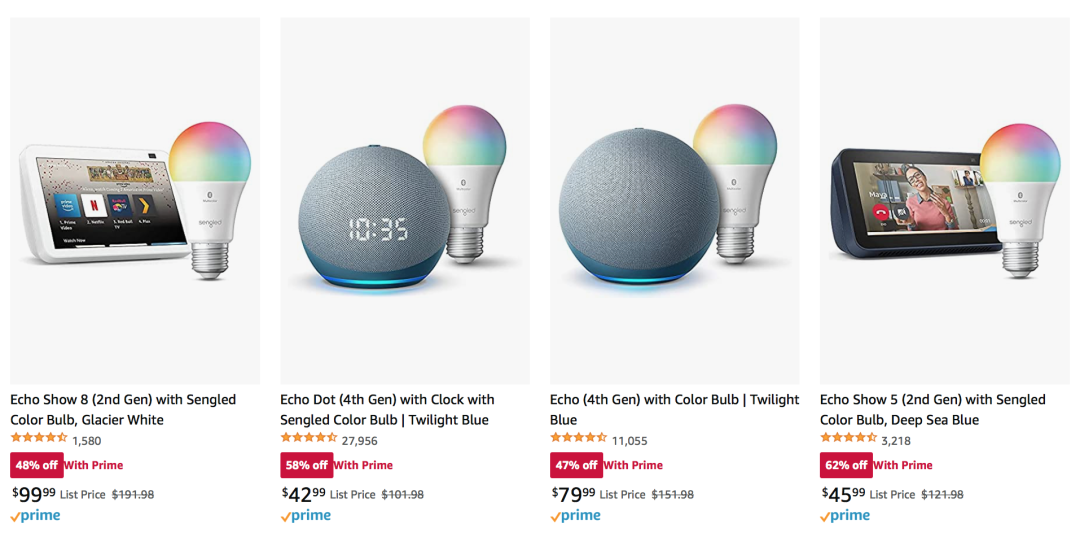
Task: Click the 48% off deal badge
Action: pyautogui.click(x=37, y=466)
